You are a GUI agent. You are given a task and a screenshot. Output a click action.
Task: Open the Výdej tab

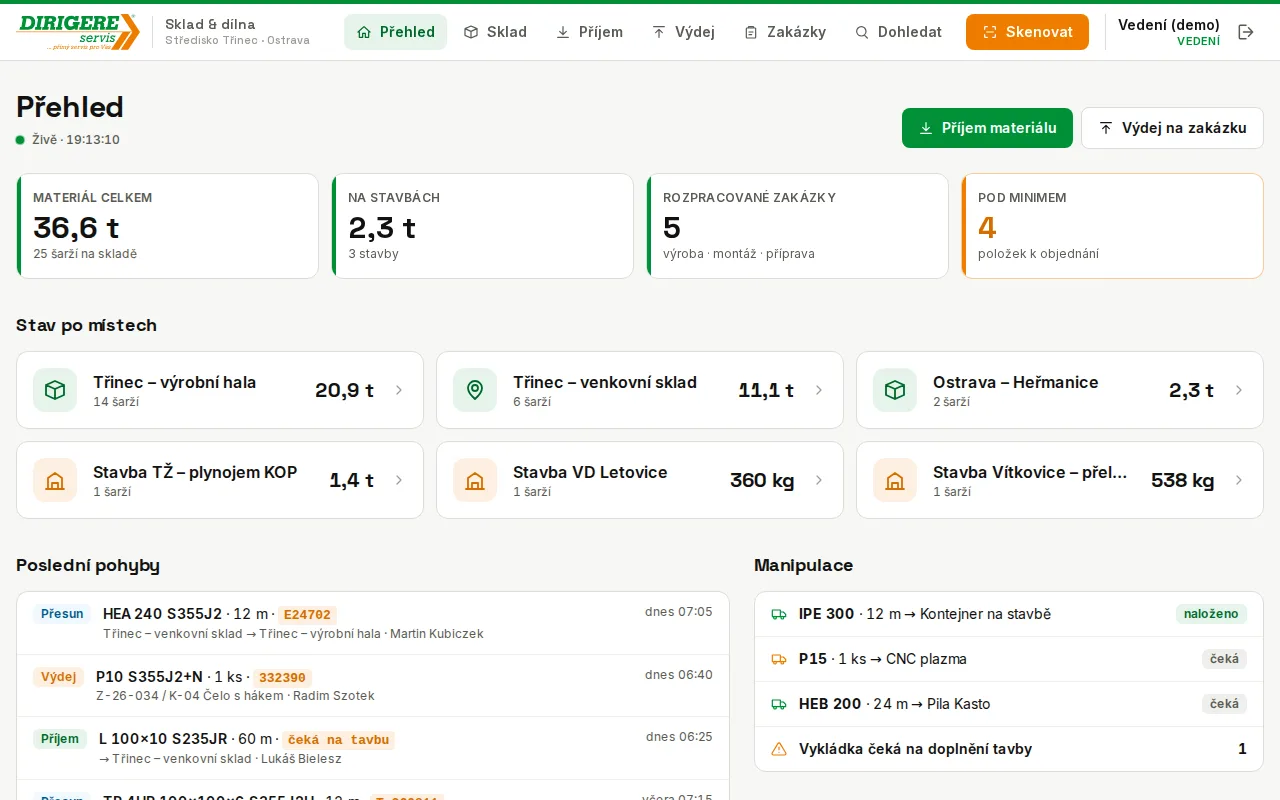683,32
